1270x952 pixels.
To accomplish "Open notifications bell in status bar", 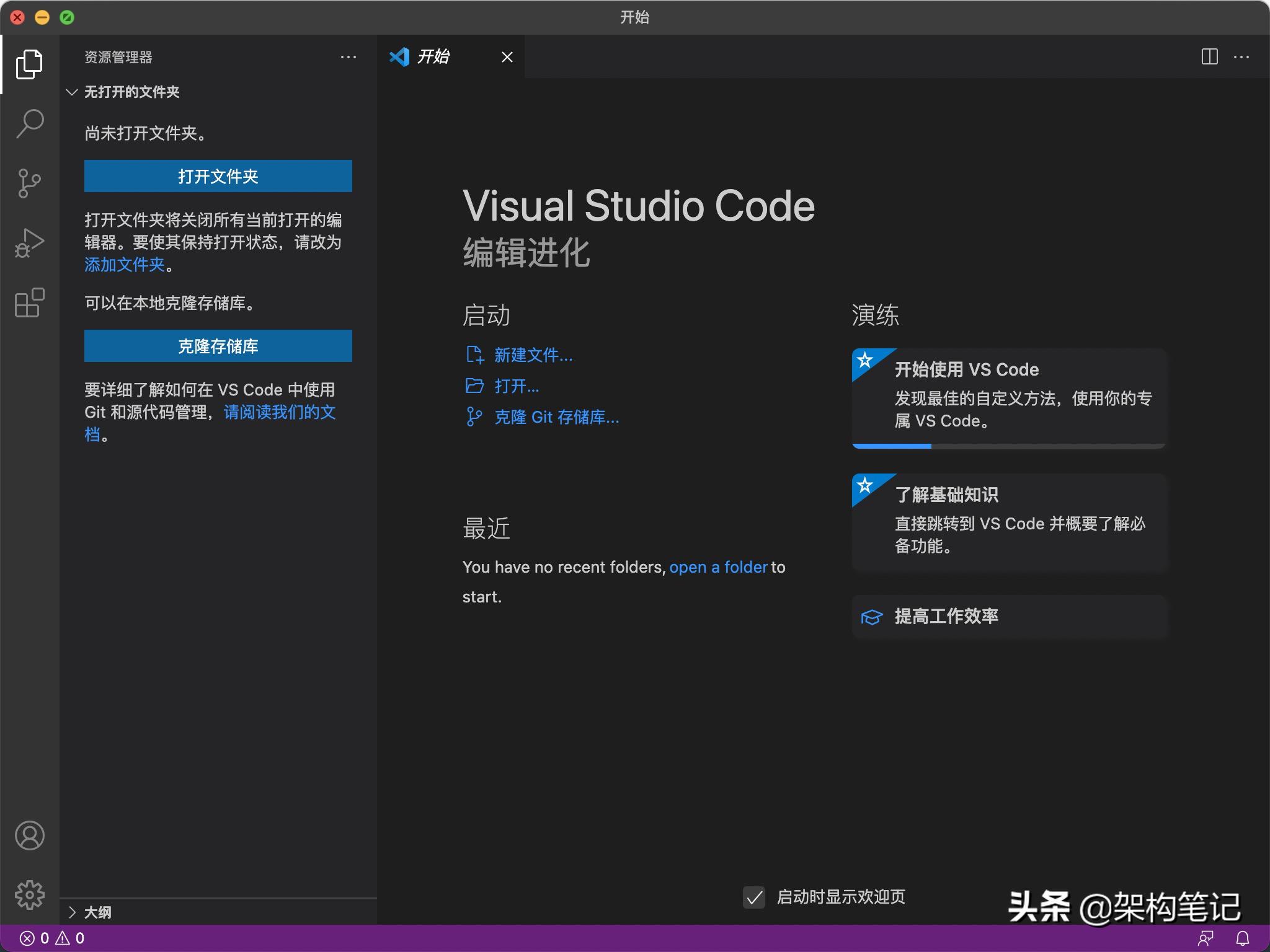I will coord(1243,938).
